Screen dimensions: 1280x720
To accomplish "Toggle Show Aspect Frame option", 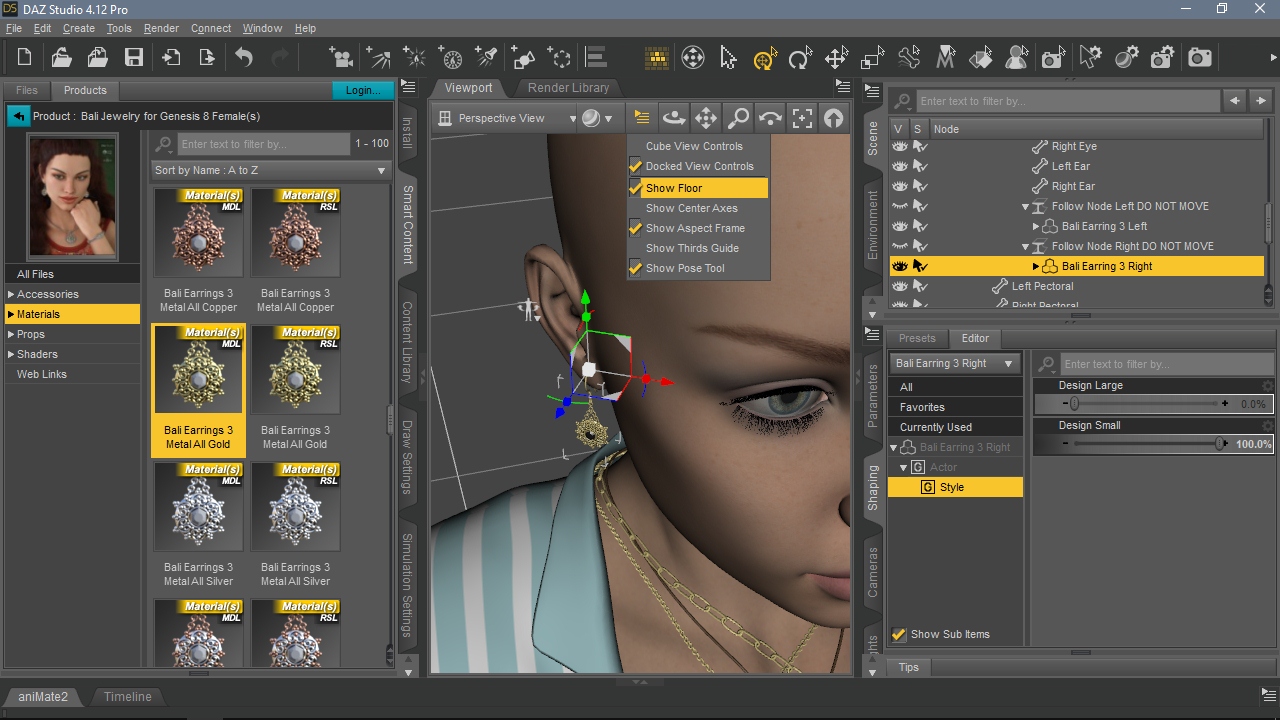I will coord(698,228).
